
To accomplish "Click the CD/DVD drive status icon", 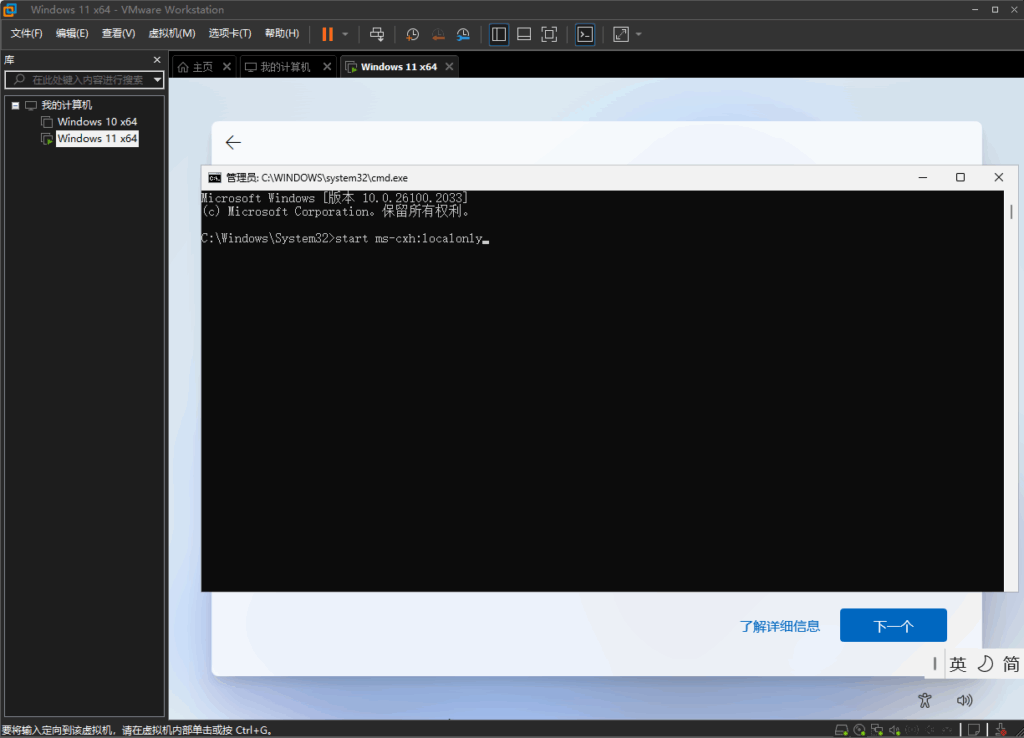I will click(x=859, y=730).
